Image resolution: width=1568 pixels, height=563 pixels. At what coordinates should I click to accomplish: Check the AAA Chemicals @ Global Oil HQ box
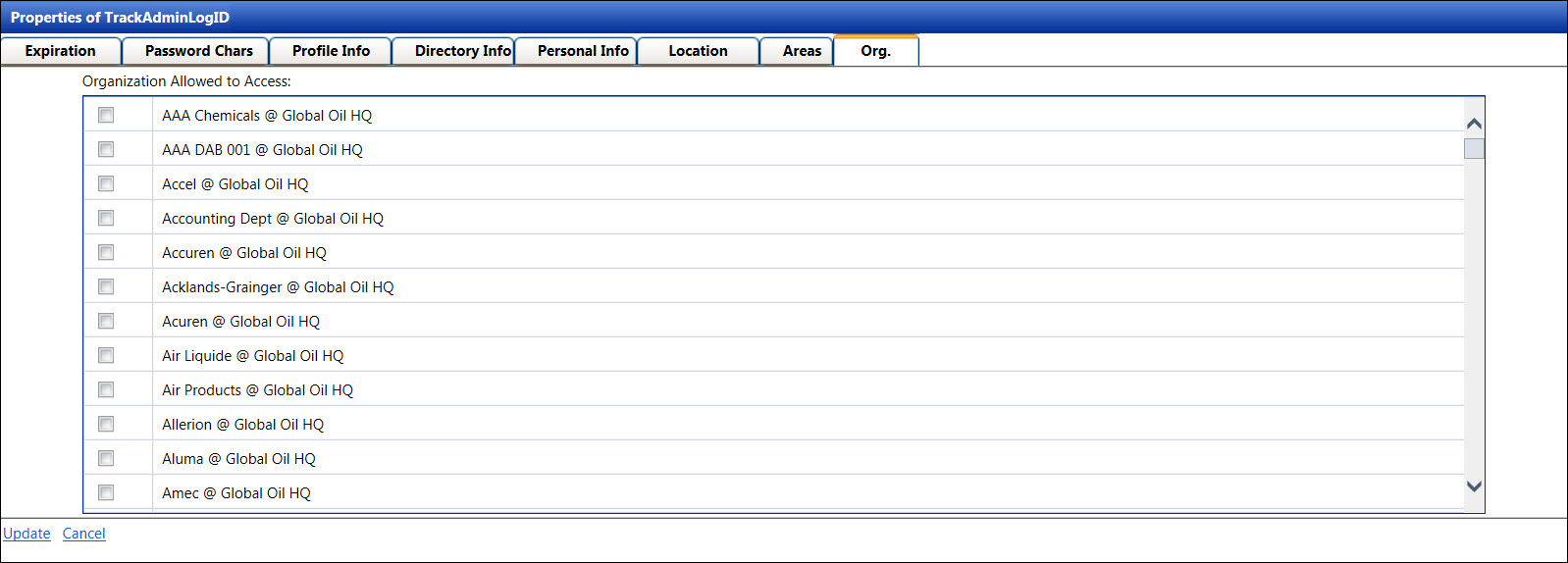coord(106,115)
